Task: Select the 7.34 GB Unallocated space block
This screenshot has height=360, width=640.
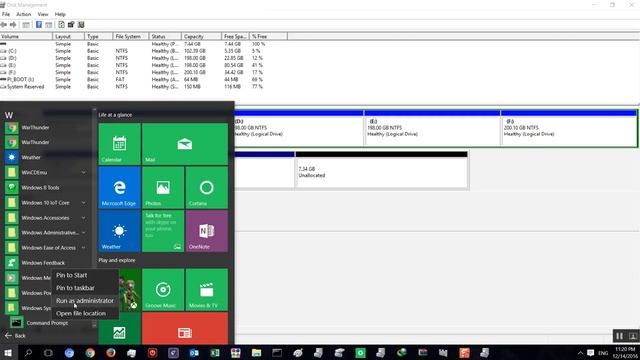Action: (x=381, y=170)
